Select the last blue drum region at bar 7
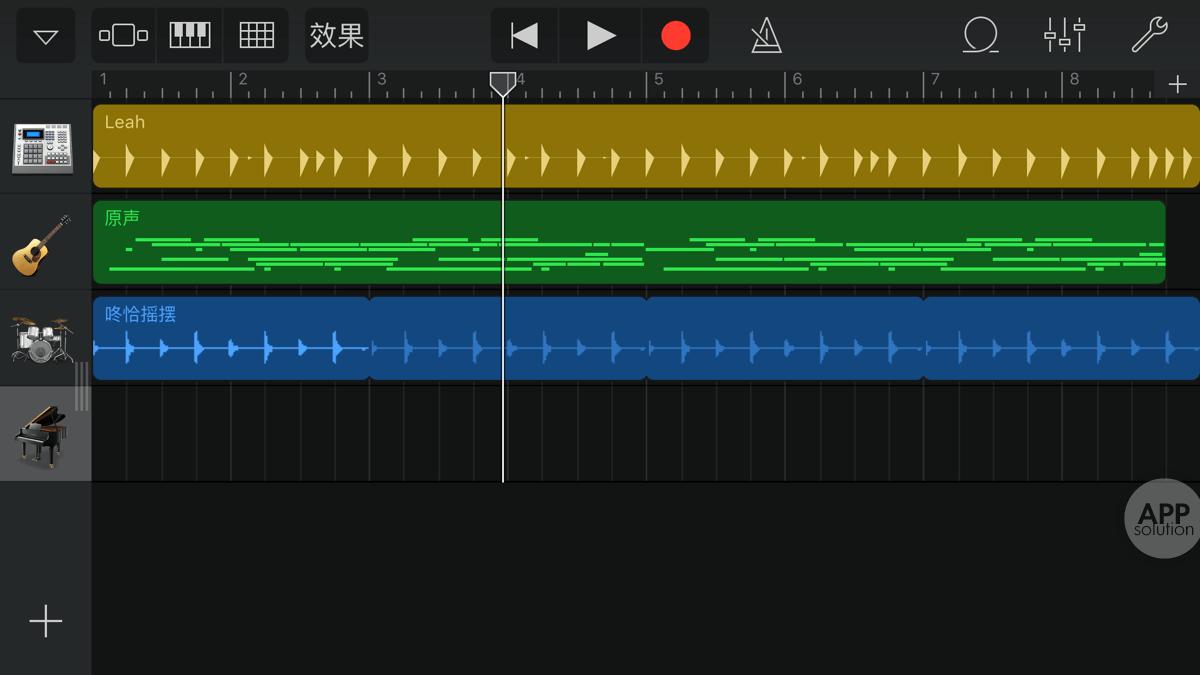The image size is (1200, 675). (x=1061, y=338)
